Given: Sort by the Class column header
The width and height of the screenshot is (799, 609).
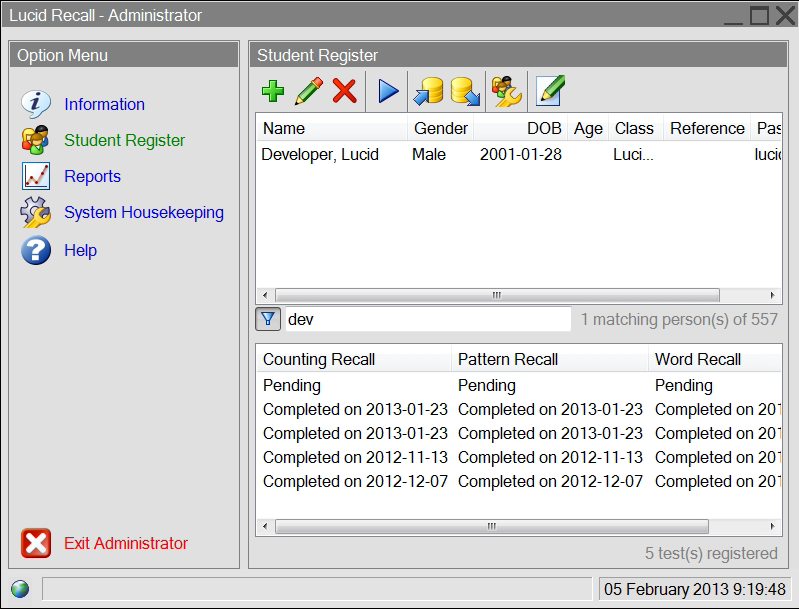Looking at the screenshot, I should [x=635, y=128].
